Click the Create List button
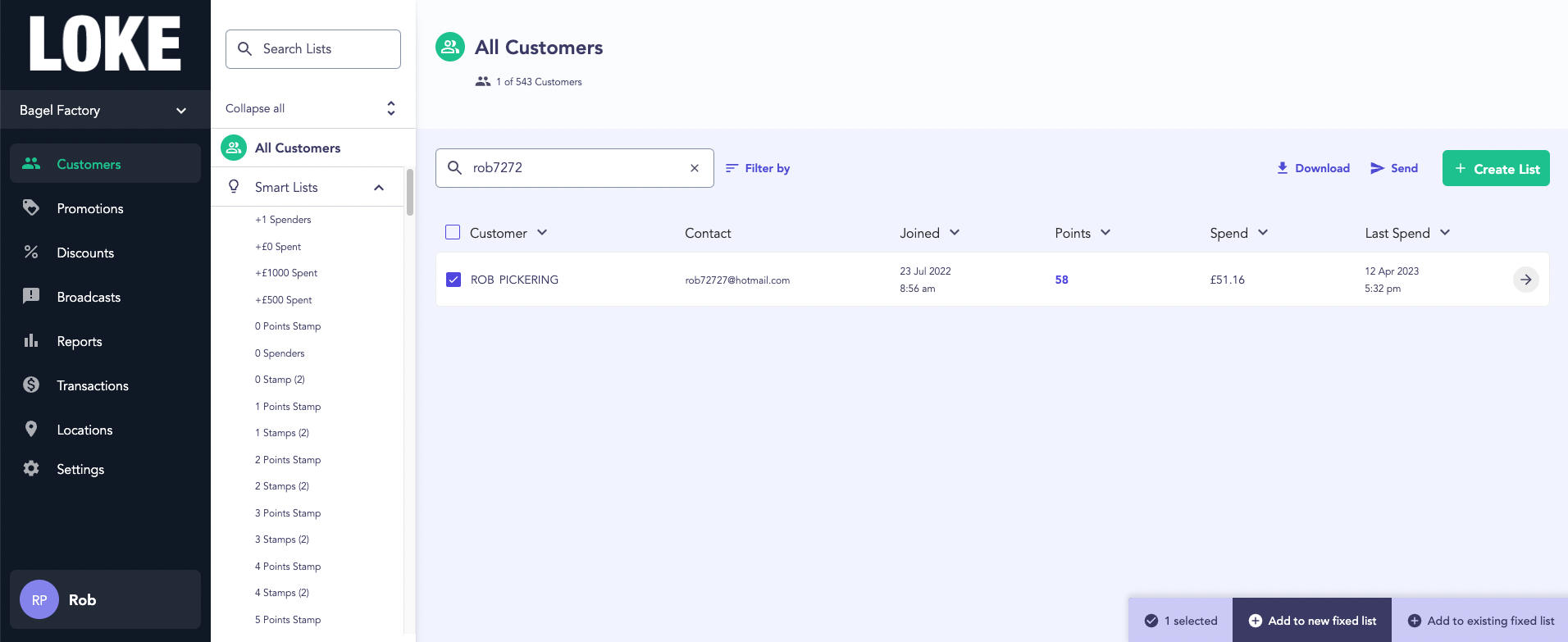 point(1496,168)
